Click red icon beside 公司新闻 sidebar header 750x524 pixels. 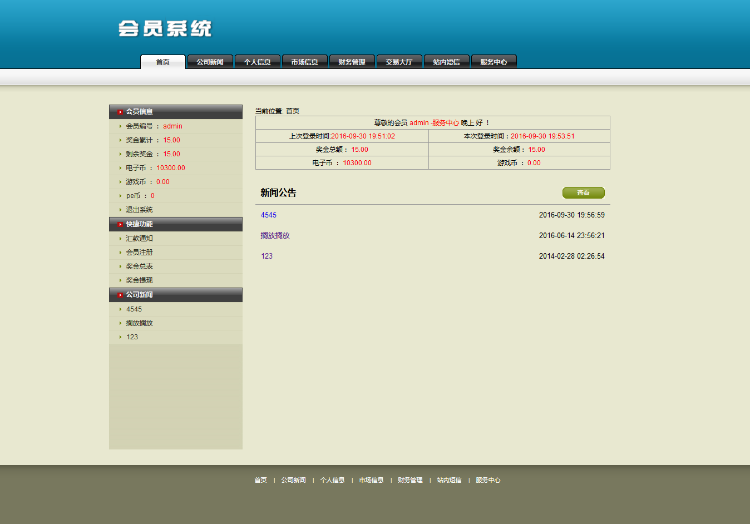coord(121,295)
